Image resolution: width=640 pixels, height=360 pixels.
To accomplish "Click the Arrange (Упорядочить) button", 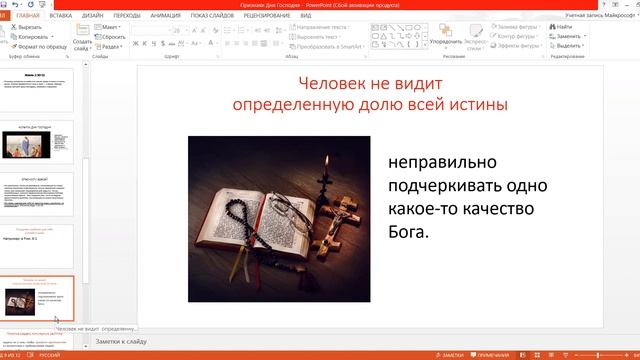I will pyautogui.click(x=446, y=36).
